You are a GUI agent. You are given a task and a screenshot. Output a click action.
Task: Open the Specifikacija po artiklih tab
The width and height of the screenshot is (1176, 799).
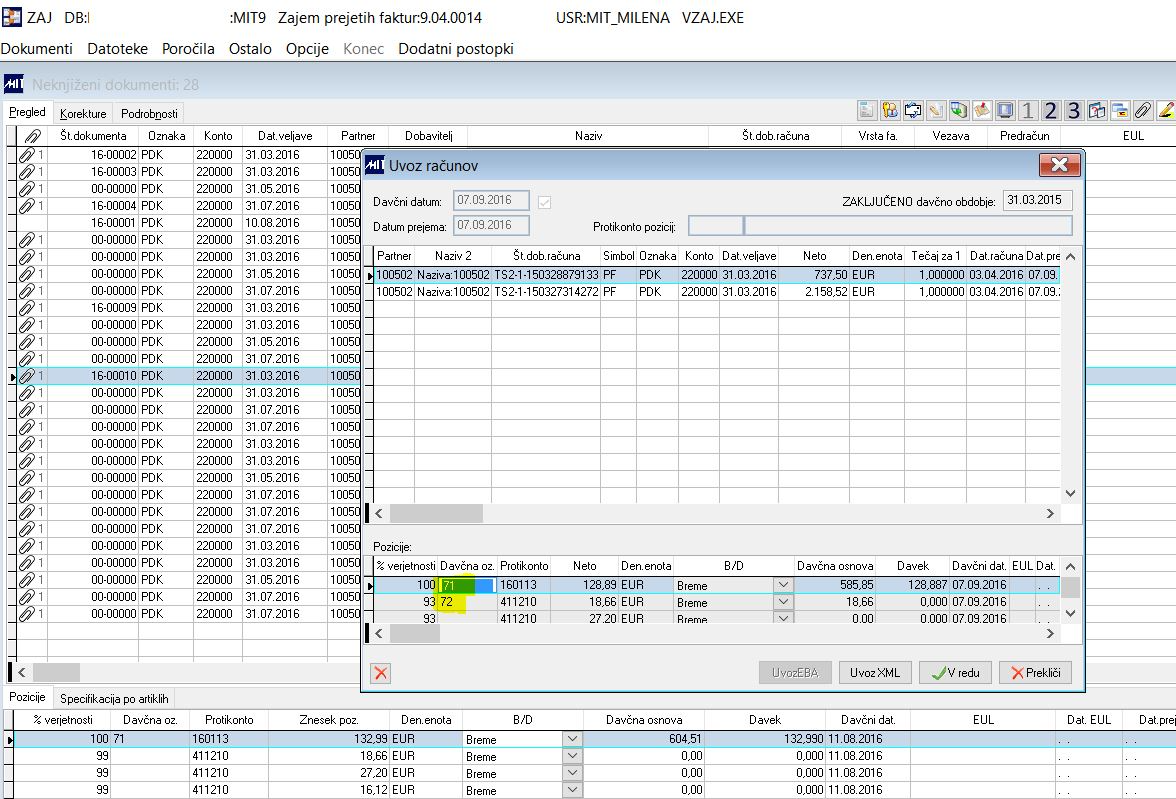(x=114, y=698)
